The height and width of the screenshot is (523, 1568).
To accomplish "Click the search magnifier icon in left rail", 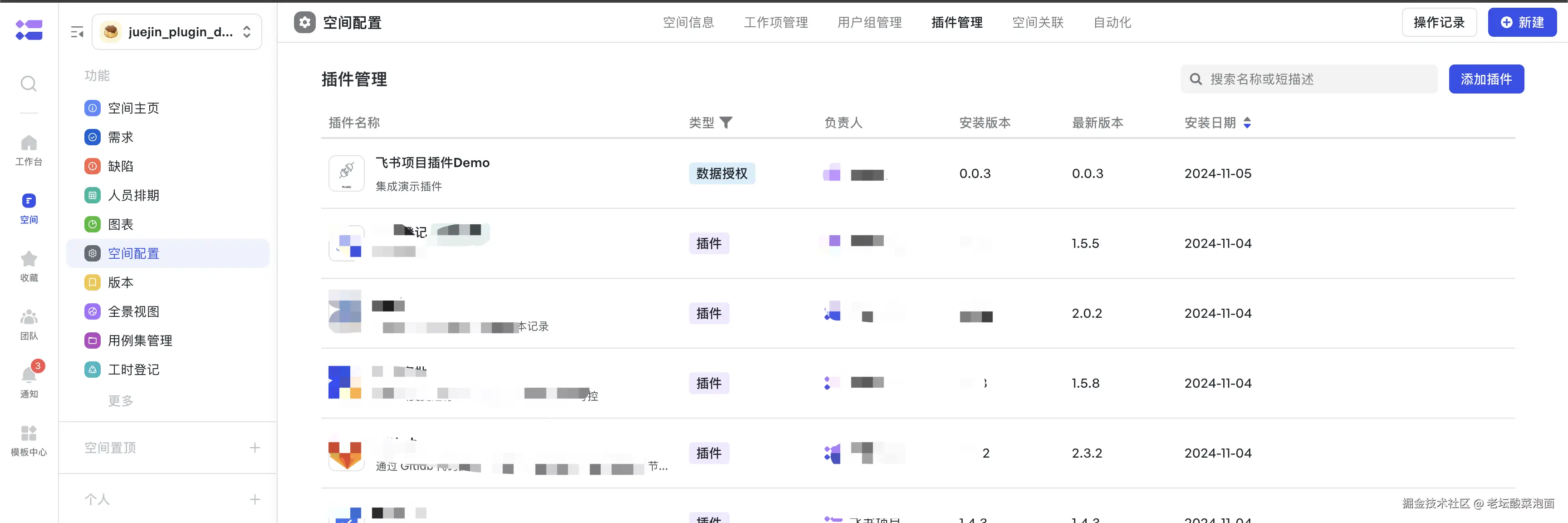I will pyautogui.click(x=29, y=84).
